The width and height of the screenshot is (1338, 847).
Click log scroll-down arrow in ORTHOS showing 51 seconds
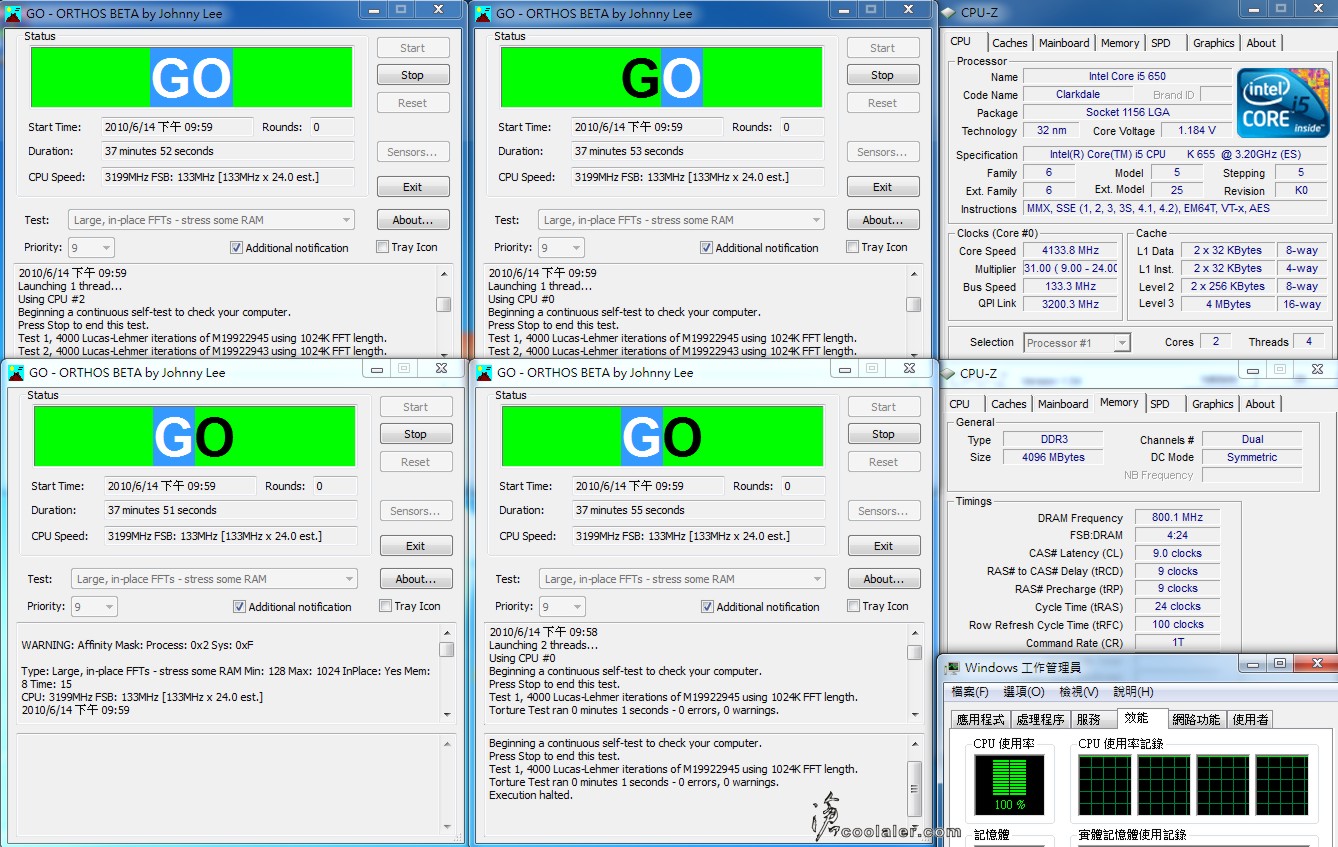[447, 714]
